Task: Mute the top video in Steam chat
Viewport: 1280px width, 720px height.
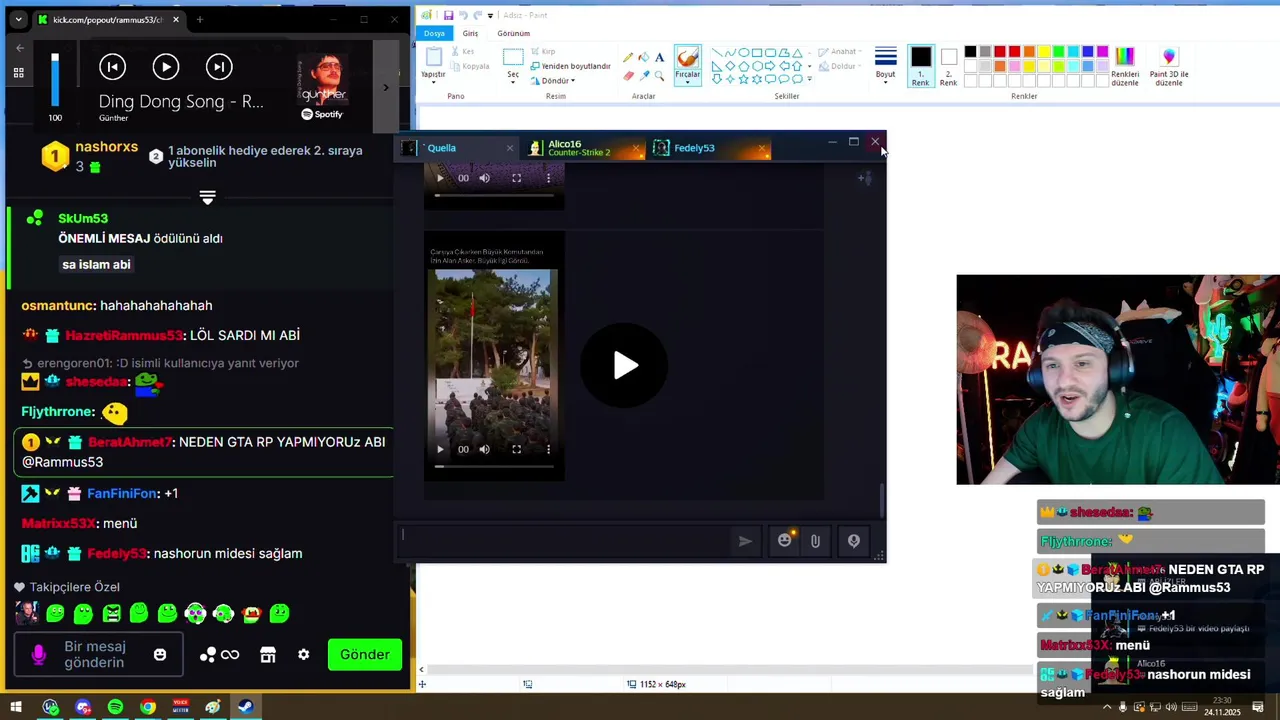Action: tap(484, 178)
